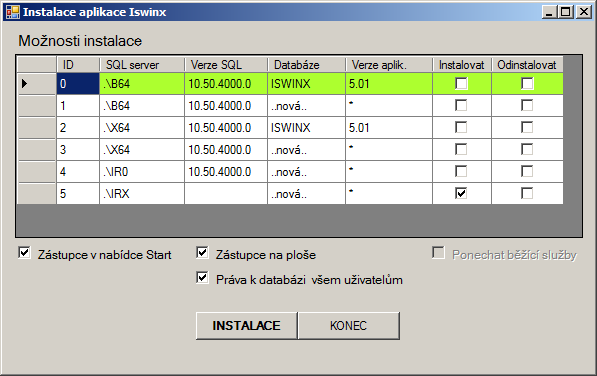597x376 pixels.
Task: Select row header of row ID 1
Action: pyautogui.click(x=37, y=105)
